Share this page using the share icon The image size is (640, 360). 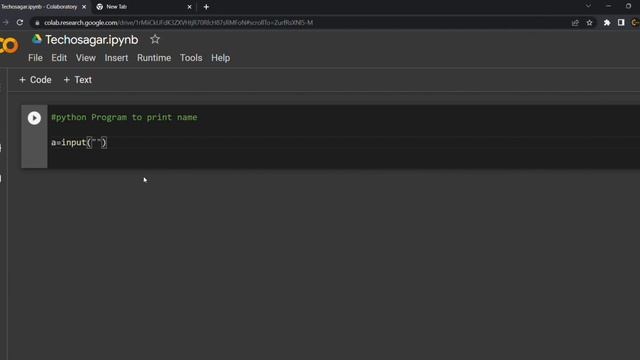click(x=575, y=23)
